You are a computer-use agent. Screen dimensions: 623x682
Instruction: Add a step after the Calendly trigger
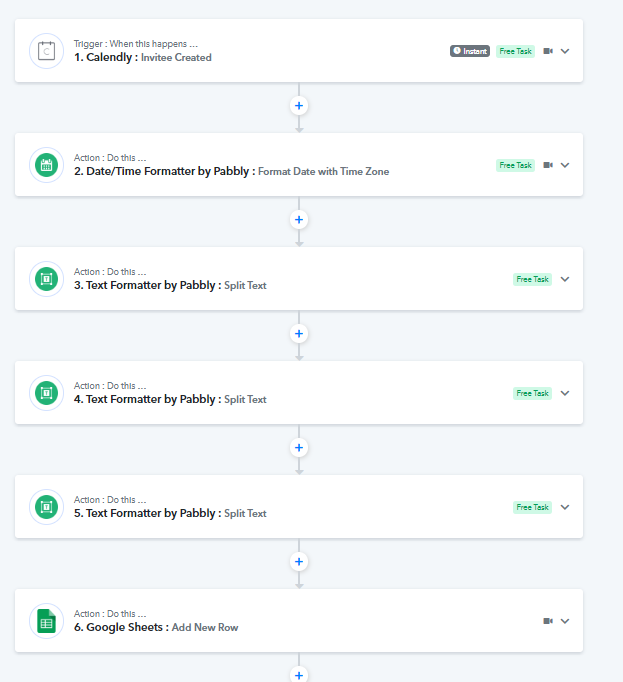tap(299, 105)
